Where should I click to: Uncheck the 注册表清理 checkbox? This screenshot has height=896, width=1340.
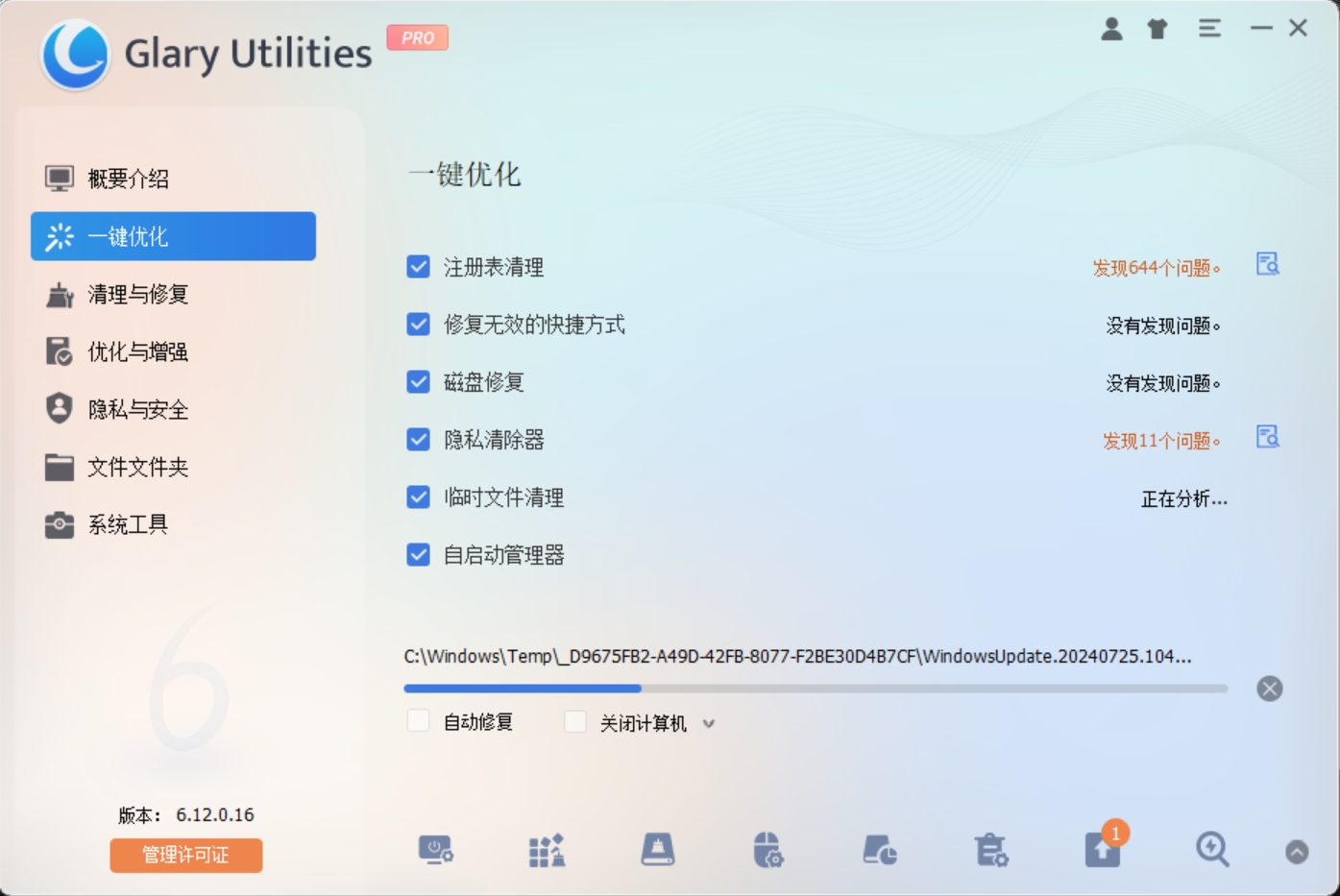[x=417, y=267]
